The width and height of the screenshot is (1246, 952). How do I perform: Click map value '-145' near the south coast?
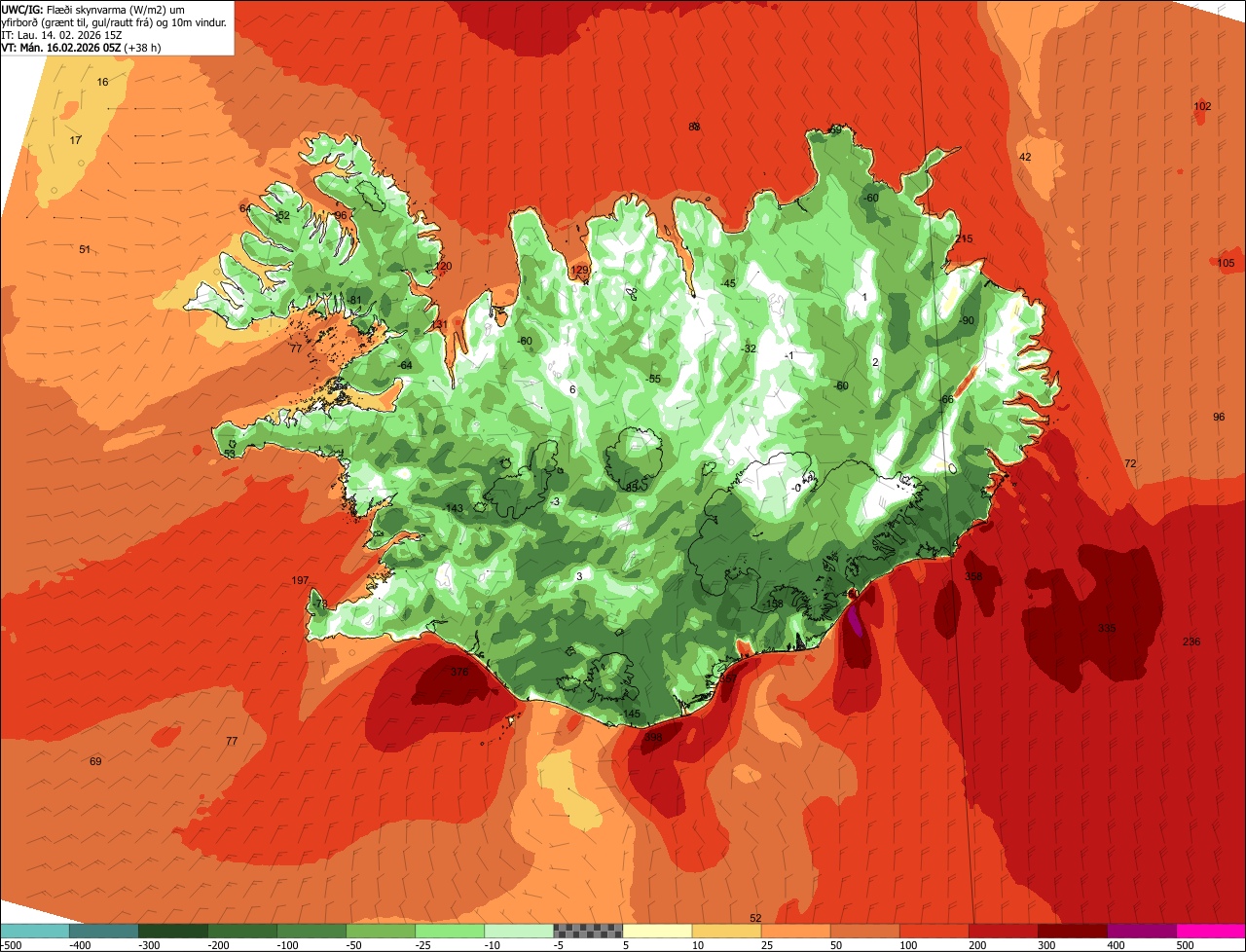631,714
